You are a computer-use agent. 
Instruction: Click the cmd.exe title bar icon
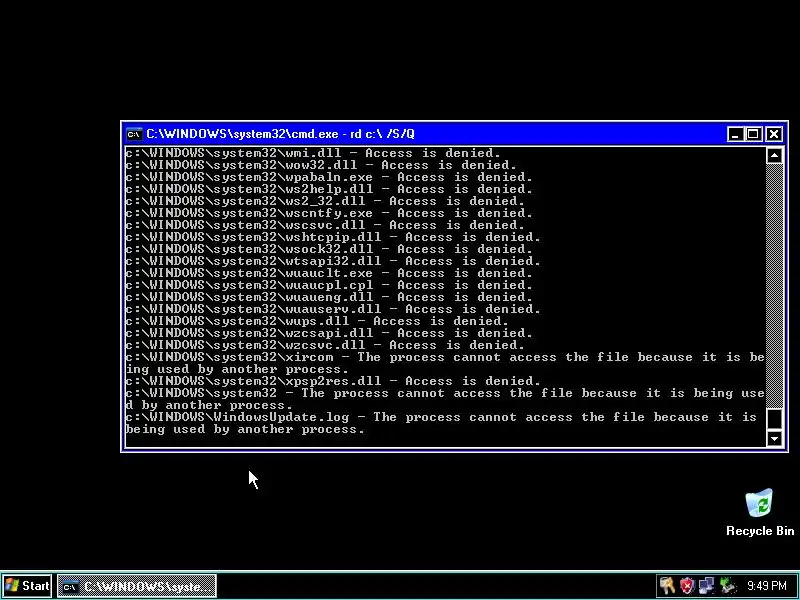134,134
